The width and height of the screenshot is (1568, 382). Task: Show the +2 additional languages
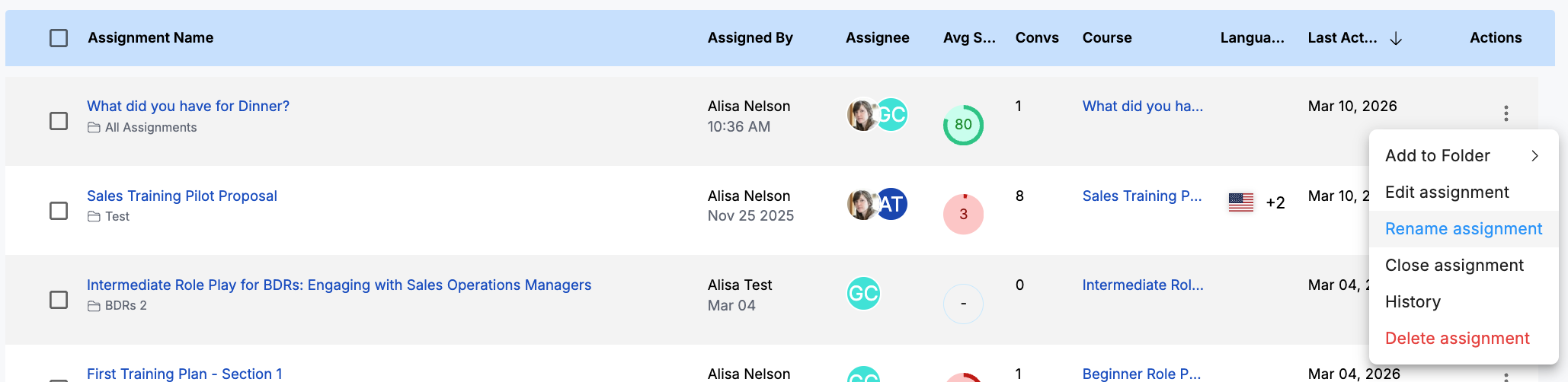[1275, 202]
